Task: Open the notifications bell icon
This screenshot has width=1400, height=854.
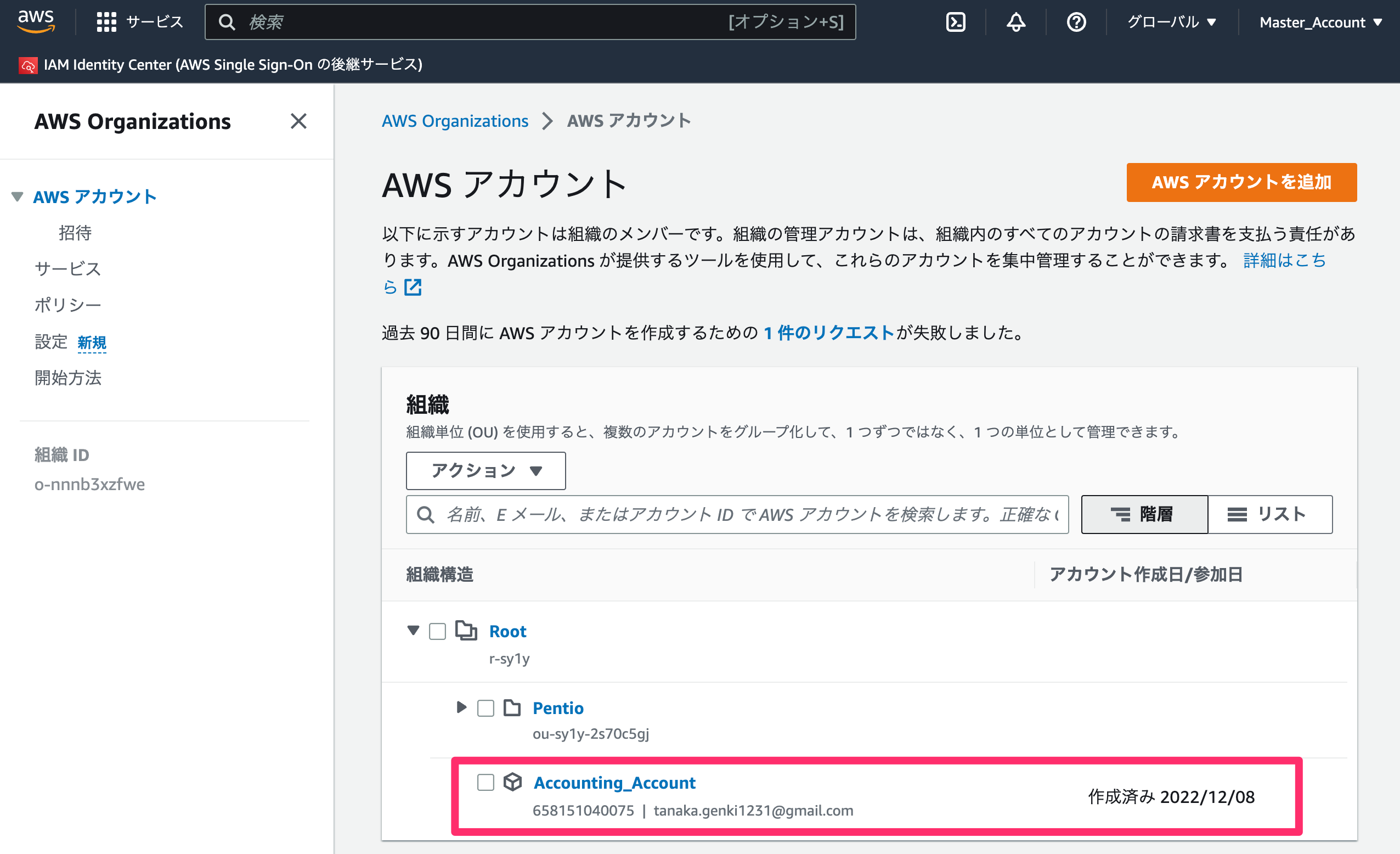Action: click(1016, 22)
